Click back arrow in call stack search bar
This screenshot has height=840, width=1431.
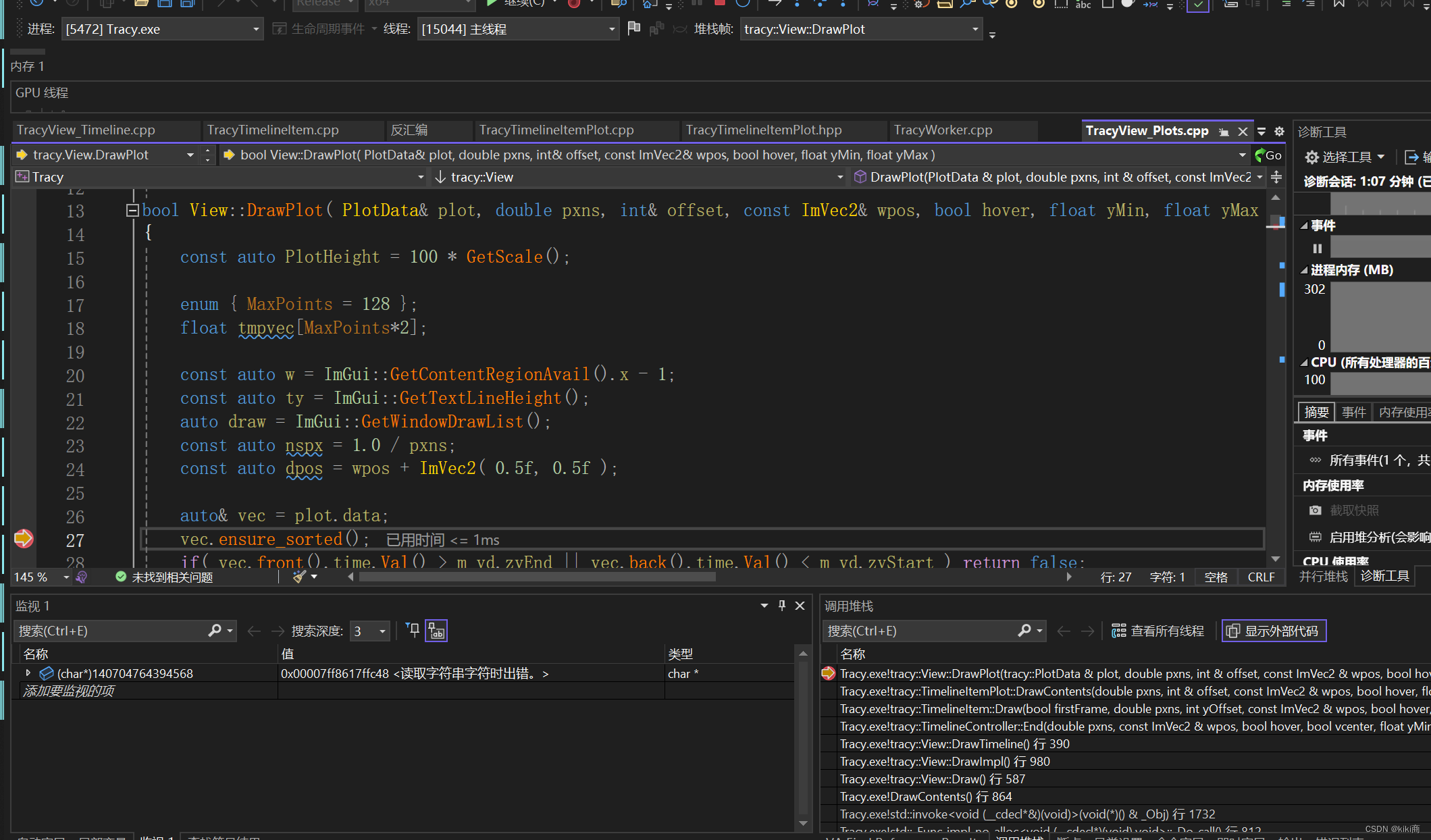(1064, 631)
